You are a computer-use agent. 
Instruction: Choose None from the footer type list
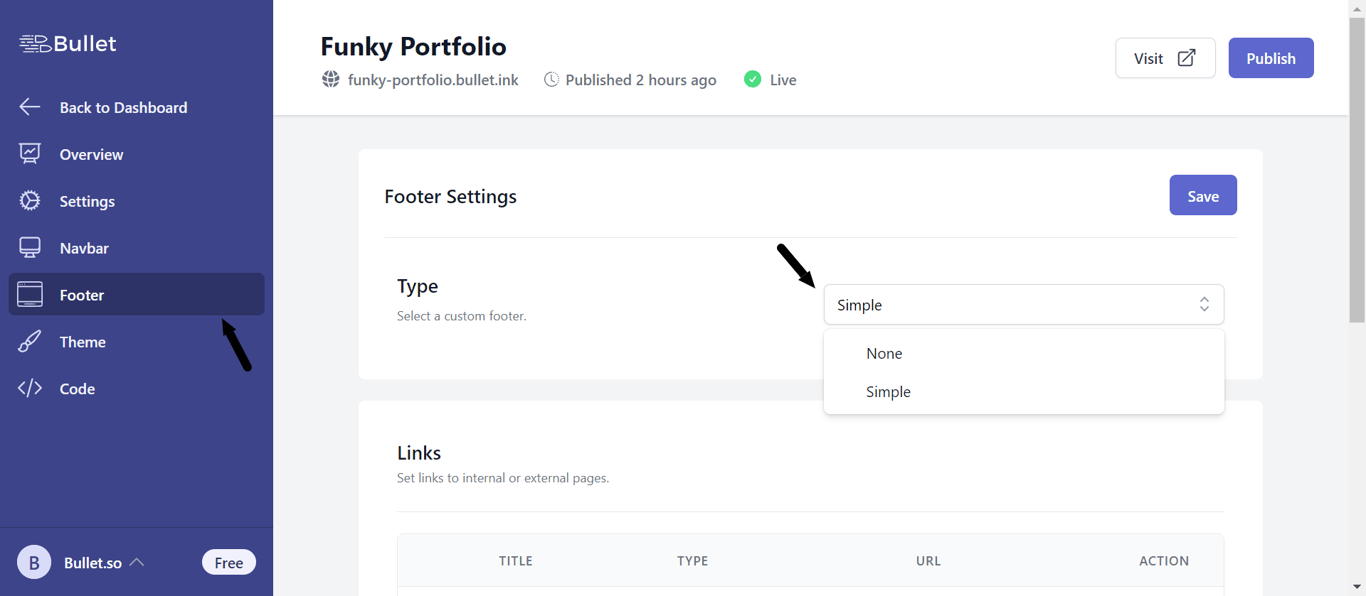(x=885, y=354)
